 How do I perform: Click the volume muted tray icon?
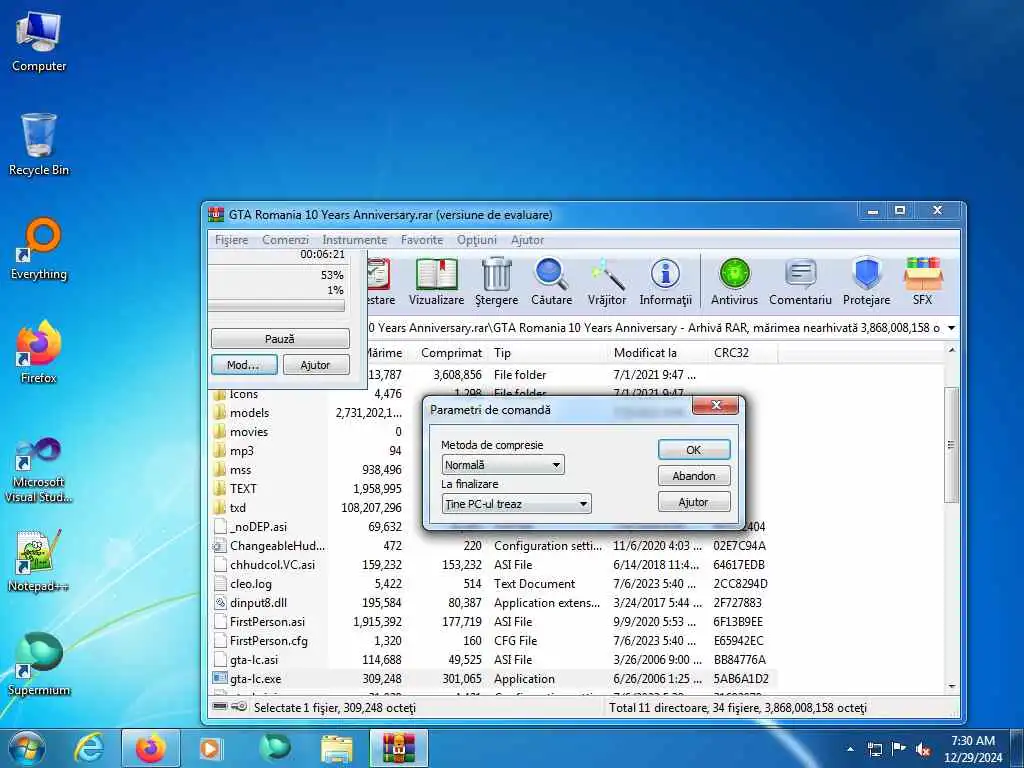pyautogui.click(x=923, y=749)
